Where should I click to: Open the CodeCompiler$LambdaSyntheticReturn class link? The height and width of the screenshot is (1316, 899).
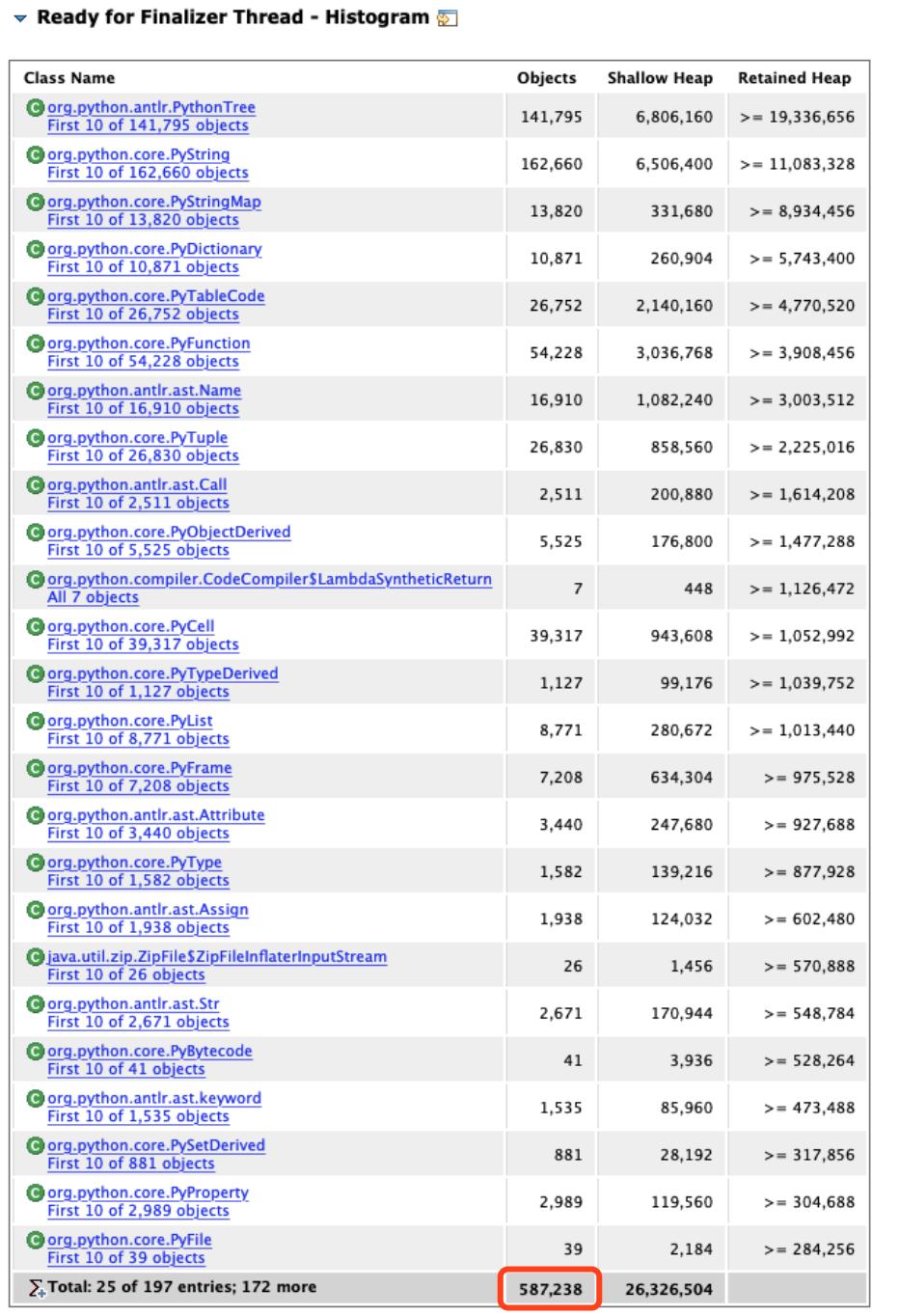[x=269, y=579]
